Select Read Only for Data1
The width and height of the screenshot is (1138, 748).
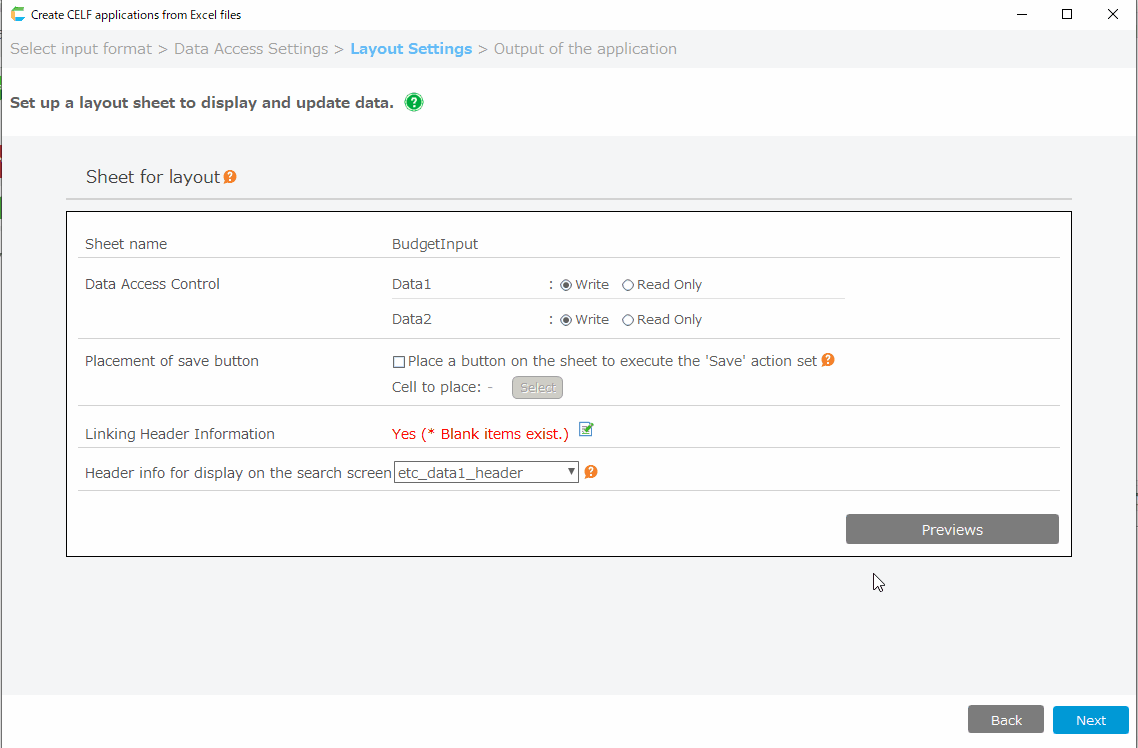point(628,285)
